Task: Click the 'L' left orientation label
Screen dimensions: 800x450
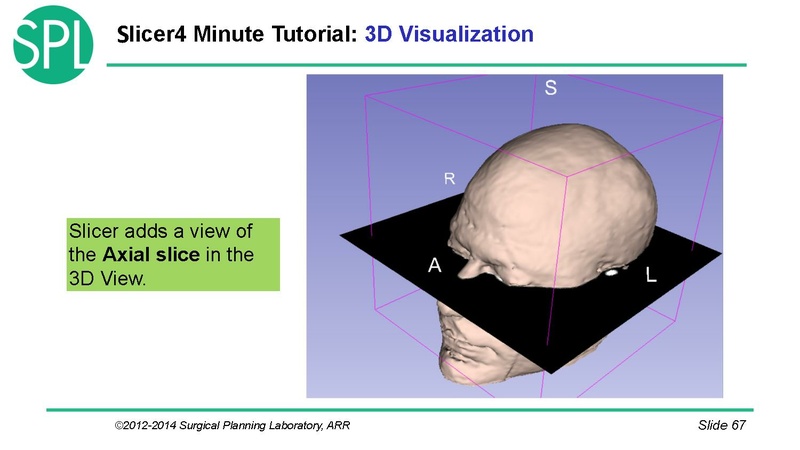Action: pyautogui.click(x=651, y=275)
